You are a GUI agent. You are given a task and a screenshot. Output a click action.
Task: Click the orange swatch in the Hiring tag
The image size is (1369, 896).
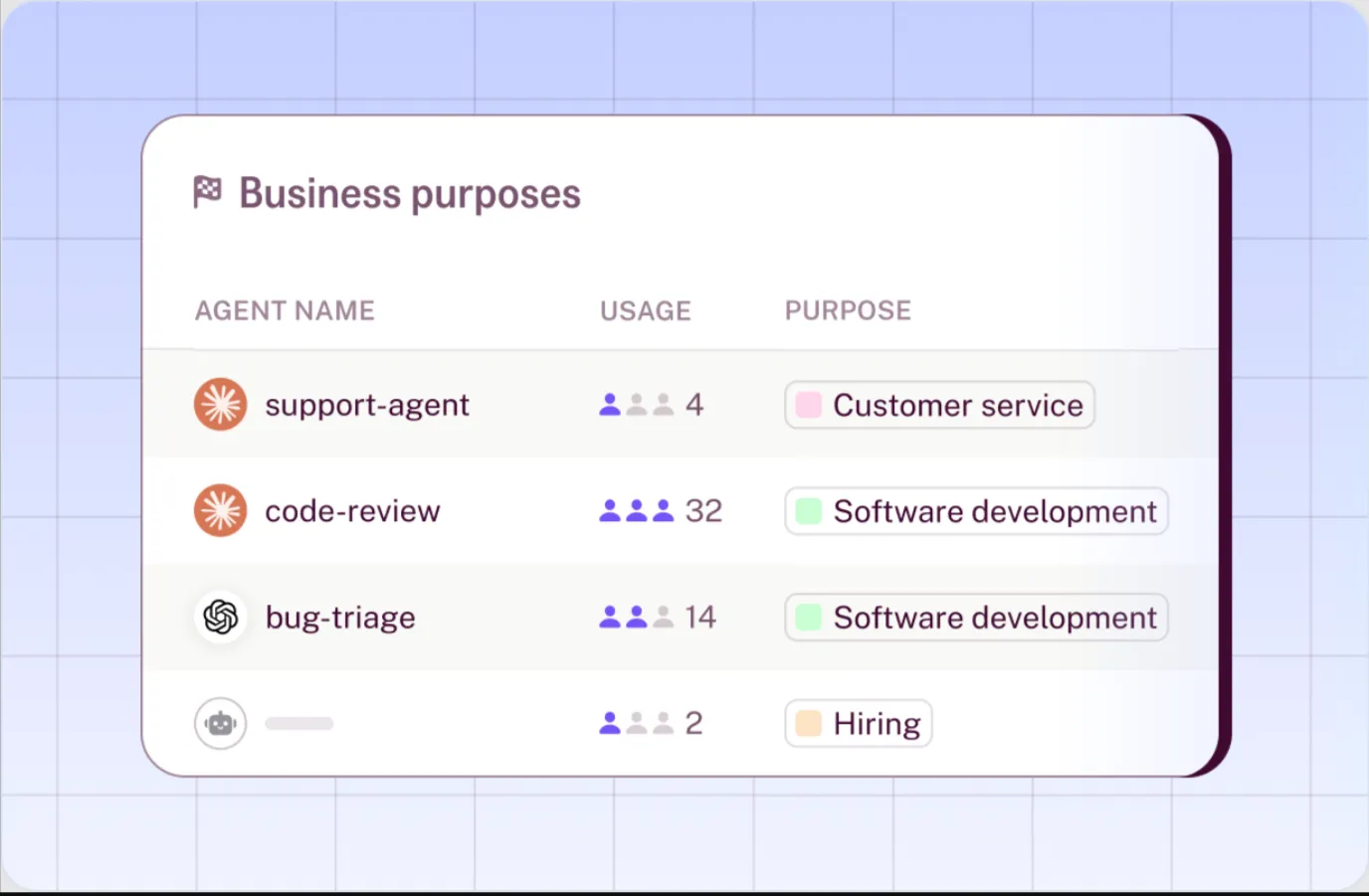tap(809, 723)
